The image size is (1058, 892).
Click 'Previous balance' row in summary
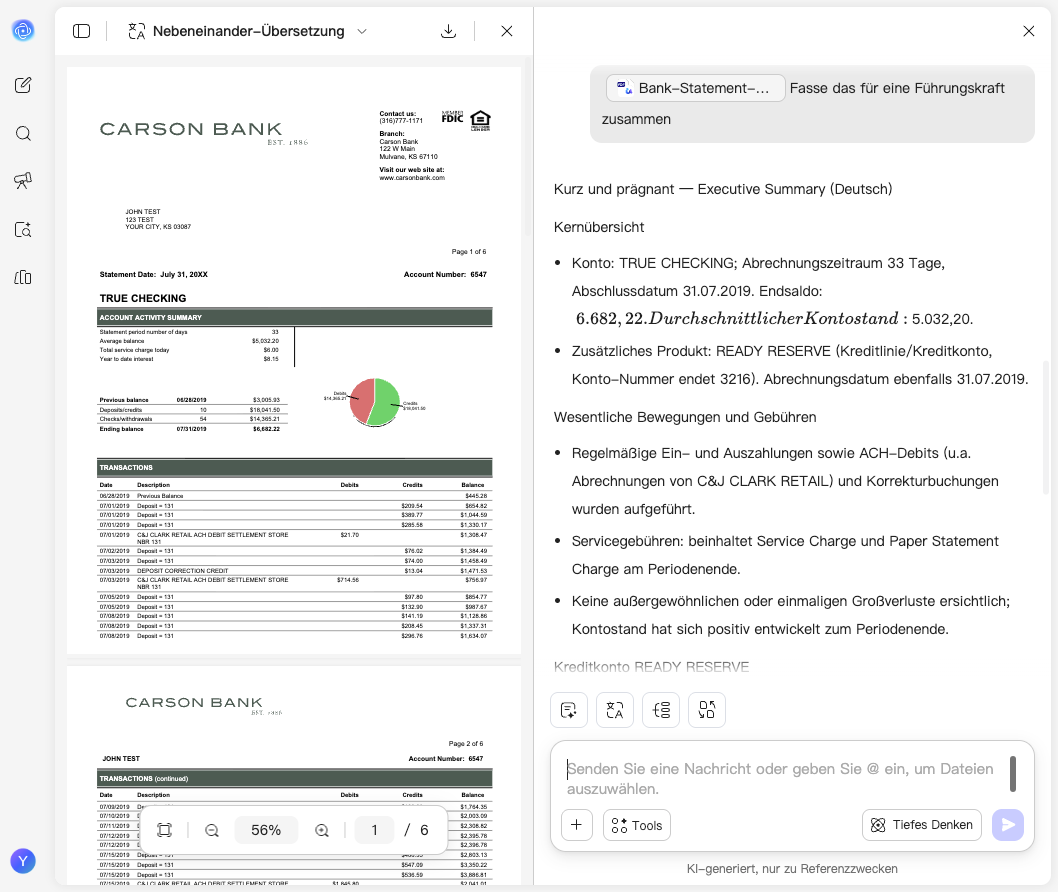point(192,400)
